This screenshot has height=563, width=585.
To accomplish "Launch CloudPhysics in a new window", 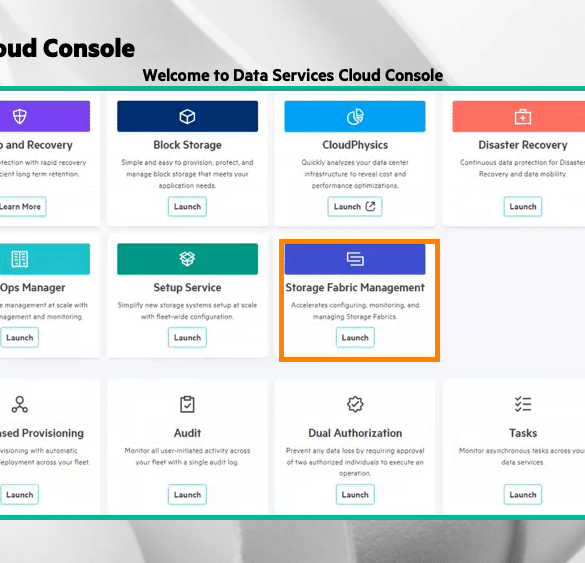I will pyautogui.click(x=355, y=207).
